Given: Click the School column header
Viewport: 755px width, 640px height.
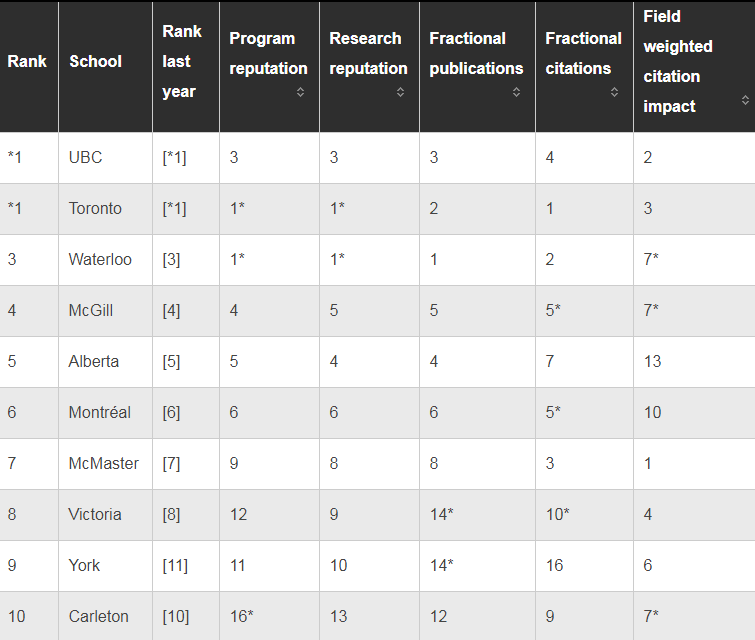Looking at the screenshot, I should [95, 62].
